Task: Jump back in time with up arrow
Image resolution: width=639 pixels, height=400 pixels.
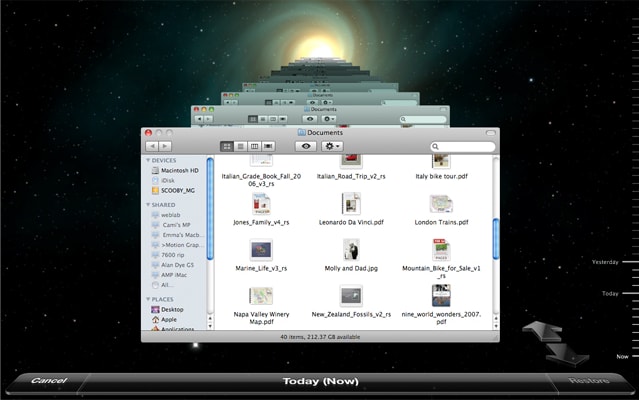Action: (x=543, y=330)
